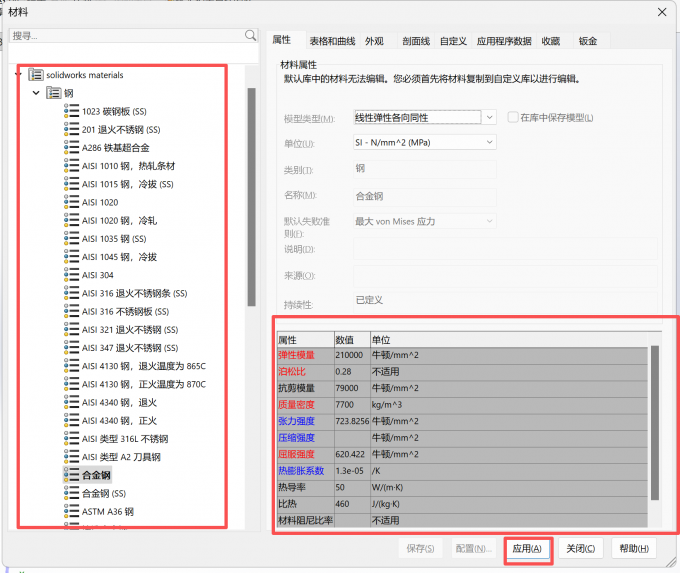Switch to the 表格和曲线 tab

pos(331,41)
